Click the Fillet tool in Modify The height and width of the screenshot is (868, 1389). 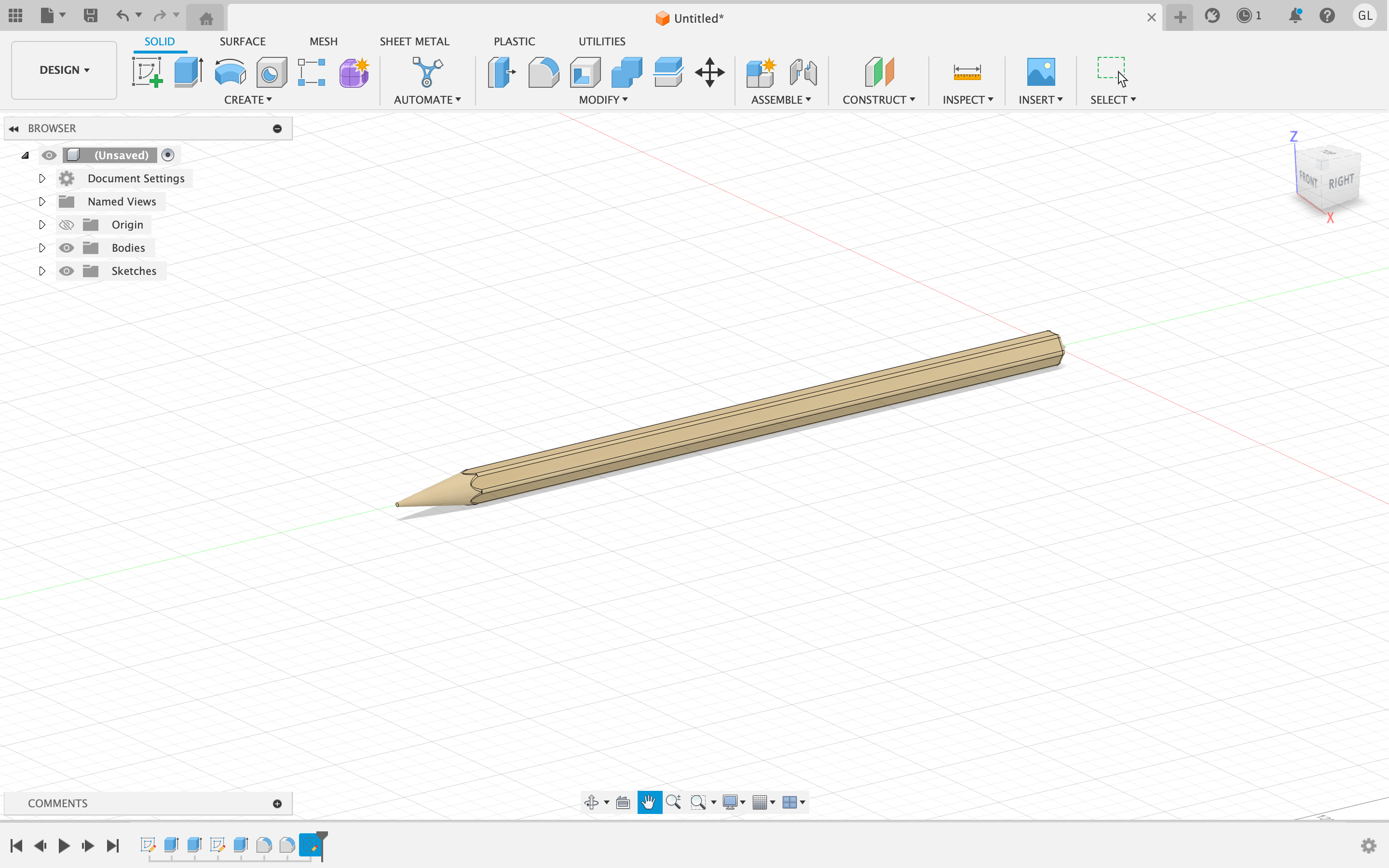(x=543, y=72)
